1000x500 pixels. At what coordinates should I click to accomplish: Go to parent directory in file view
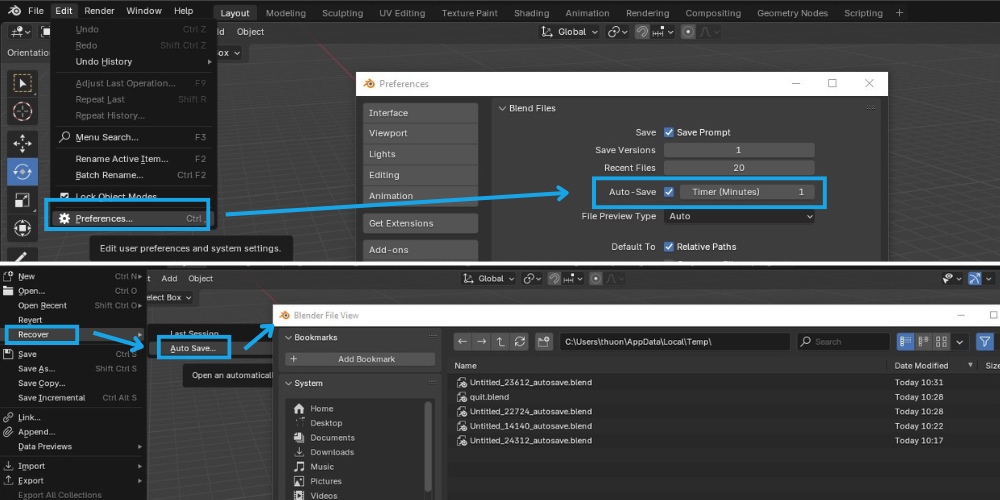pyautogui.click(x=501, y=342)
